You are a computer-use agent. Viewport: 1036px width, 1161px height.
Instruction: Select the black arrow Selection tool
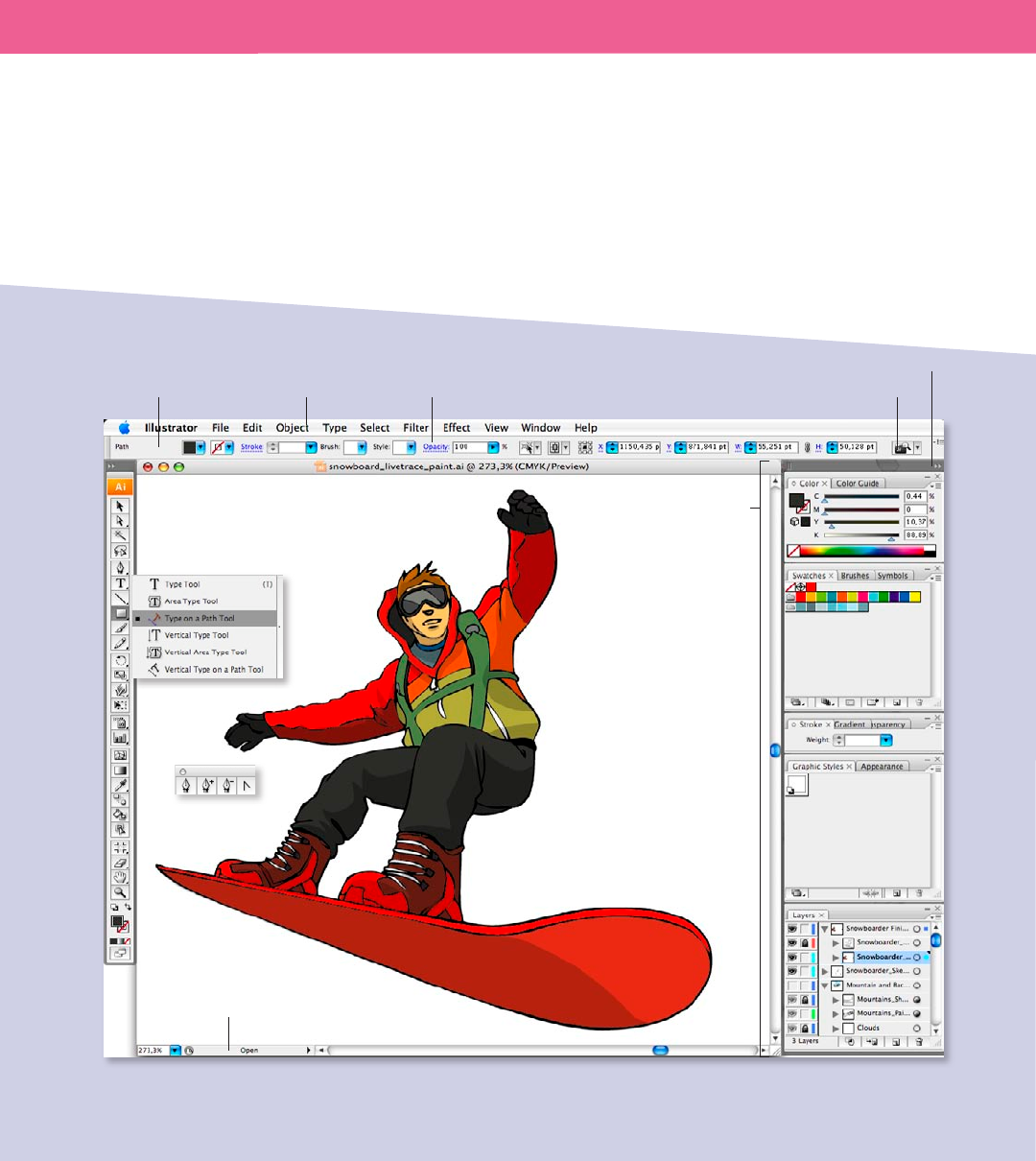[x=121, y=506]
